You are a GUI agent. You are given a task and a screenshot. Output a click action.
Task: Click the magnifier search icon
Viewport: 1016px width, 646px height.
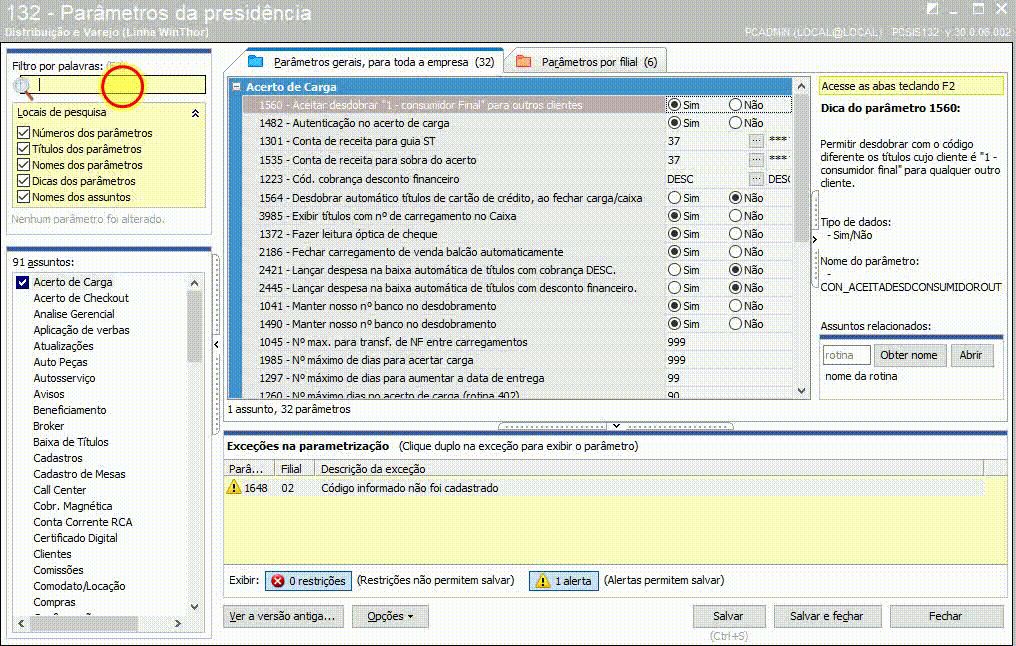[x=23, y=86]
